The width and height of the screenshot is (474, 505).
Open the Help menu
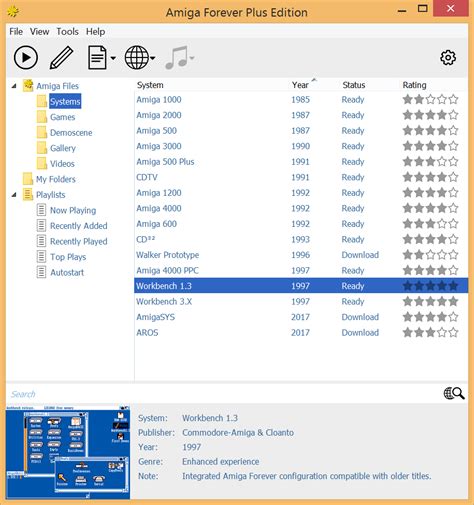pos(95,32)
